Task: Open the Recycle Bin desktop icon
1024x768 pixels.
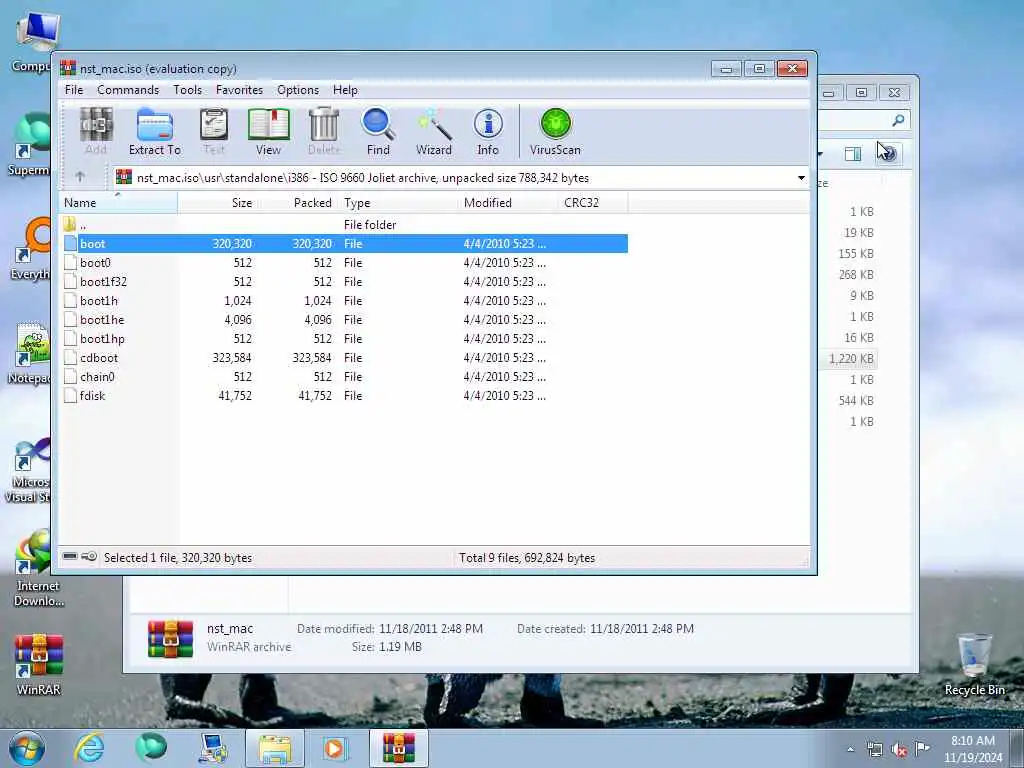Action: click(x=974, y=663)
